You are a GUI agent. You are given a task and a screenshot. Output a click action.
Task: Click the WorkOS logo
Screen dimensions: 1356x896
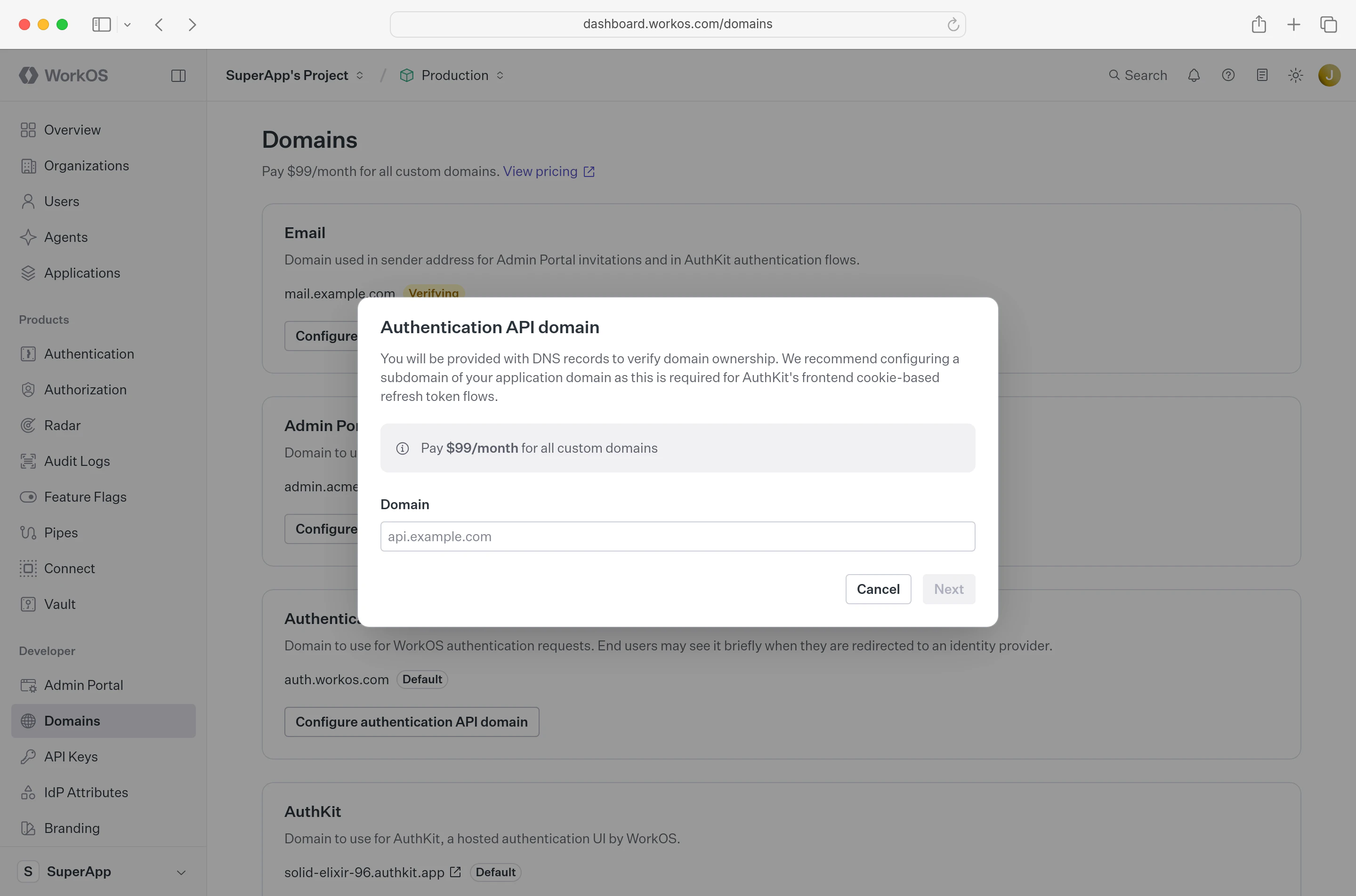click(x=64, y=75)
